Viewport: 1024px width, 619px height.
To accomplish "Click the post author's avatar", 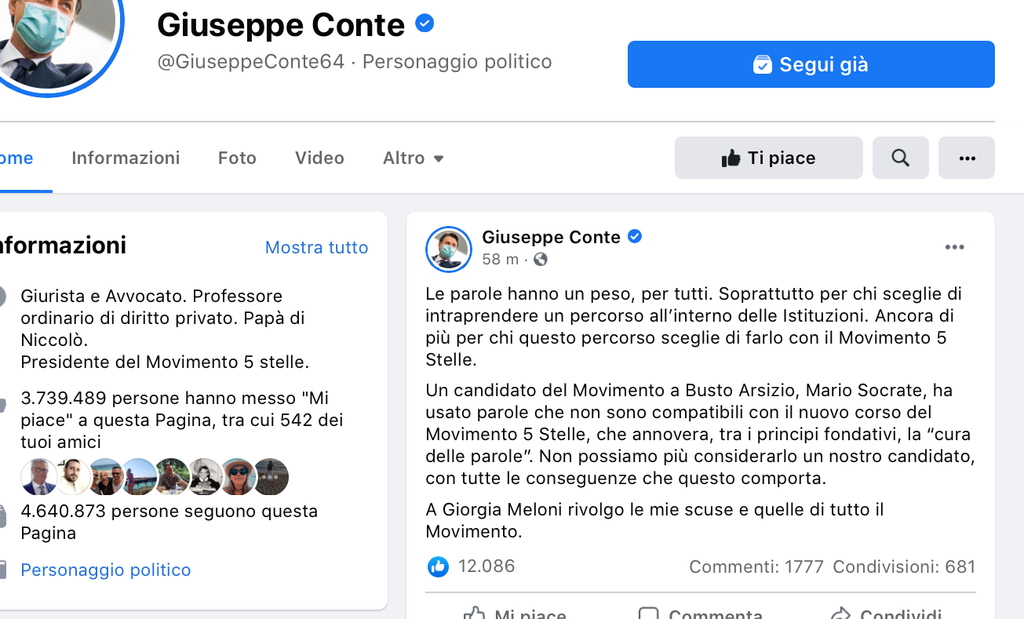I will (448, 249).
